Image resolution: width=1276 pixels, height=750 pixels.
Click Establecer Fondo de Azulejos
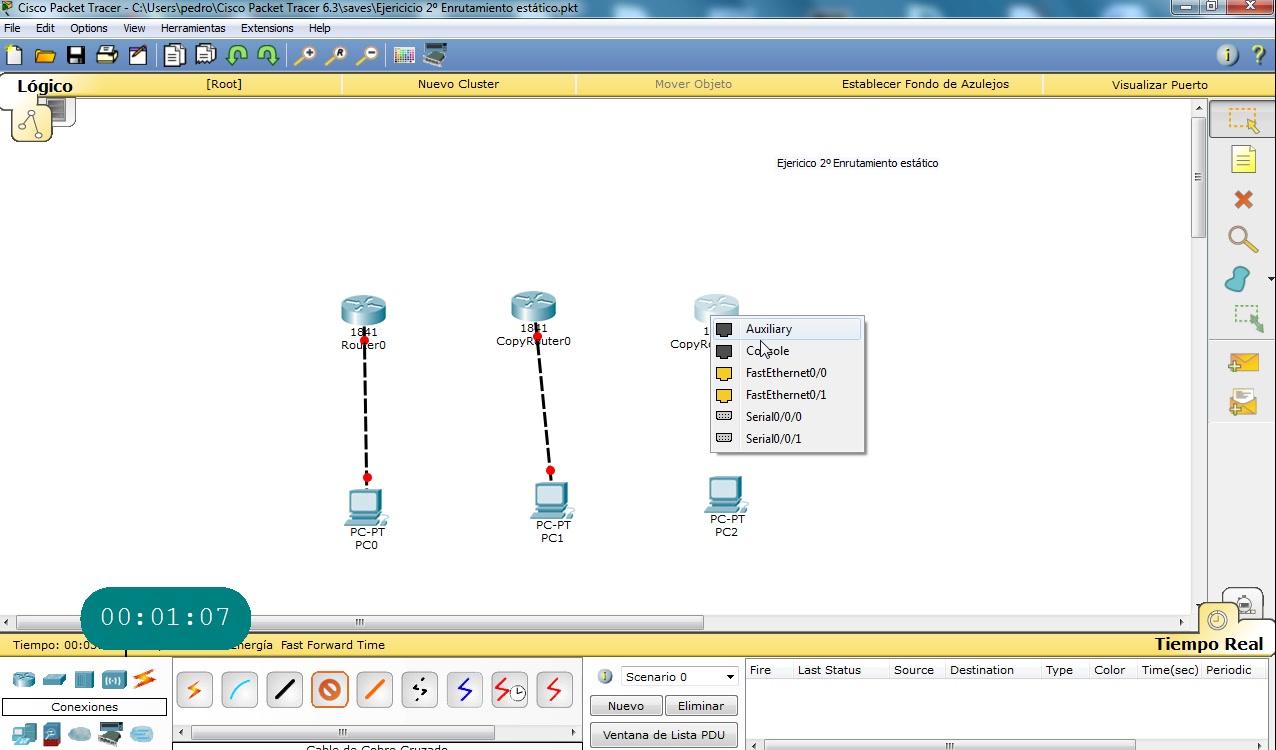[x=925, y=84]
